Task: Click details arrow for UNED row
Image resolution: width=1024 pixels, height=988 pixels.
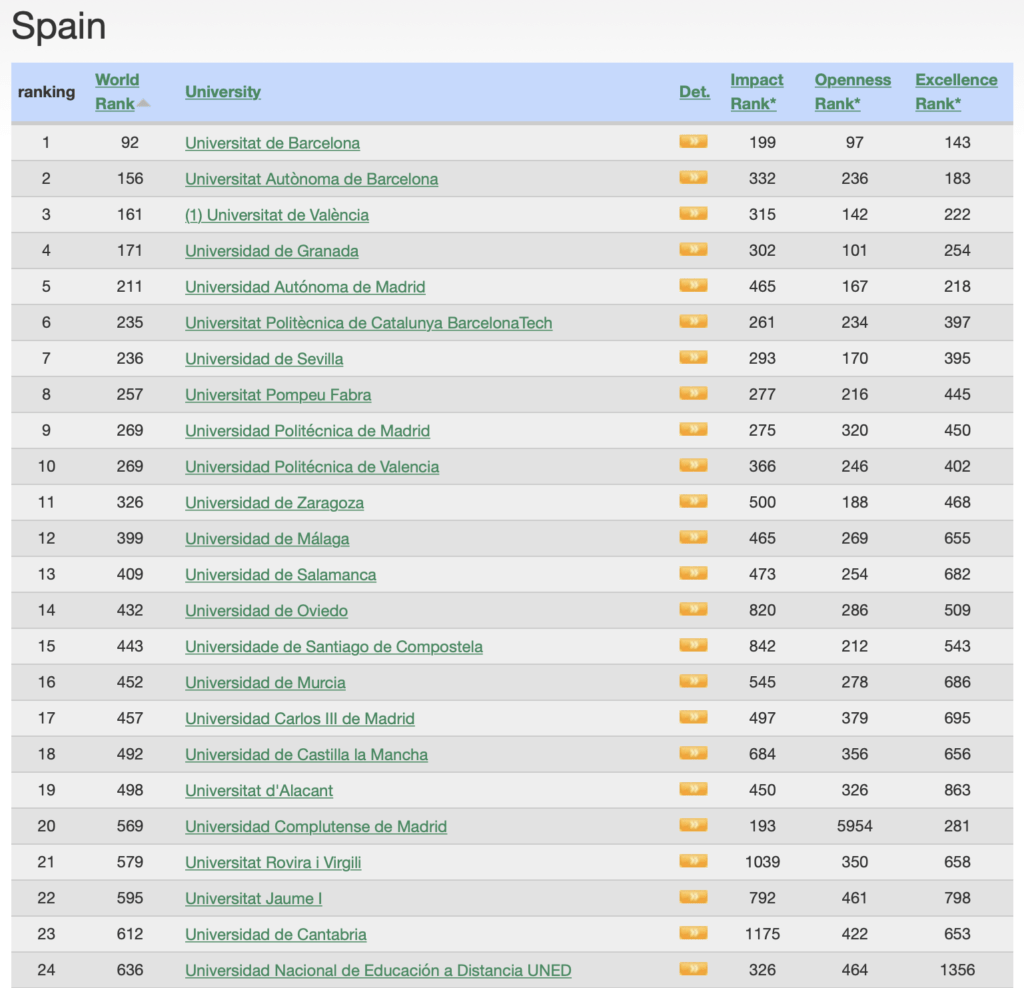Action: pos(693,968)
